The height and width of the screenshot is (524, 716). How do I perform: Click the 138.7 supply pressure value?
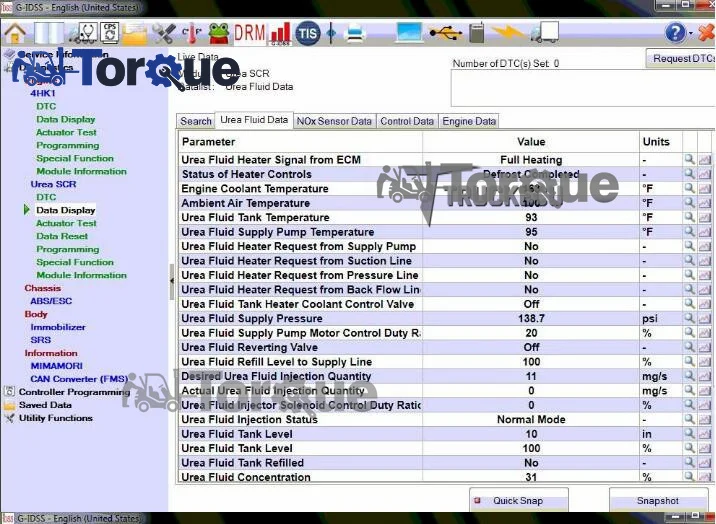pyautogui.click(x=531, y=318)
